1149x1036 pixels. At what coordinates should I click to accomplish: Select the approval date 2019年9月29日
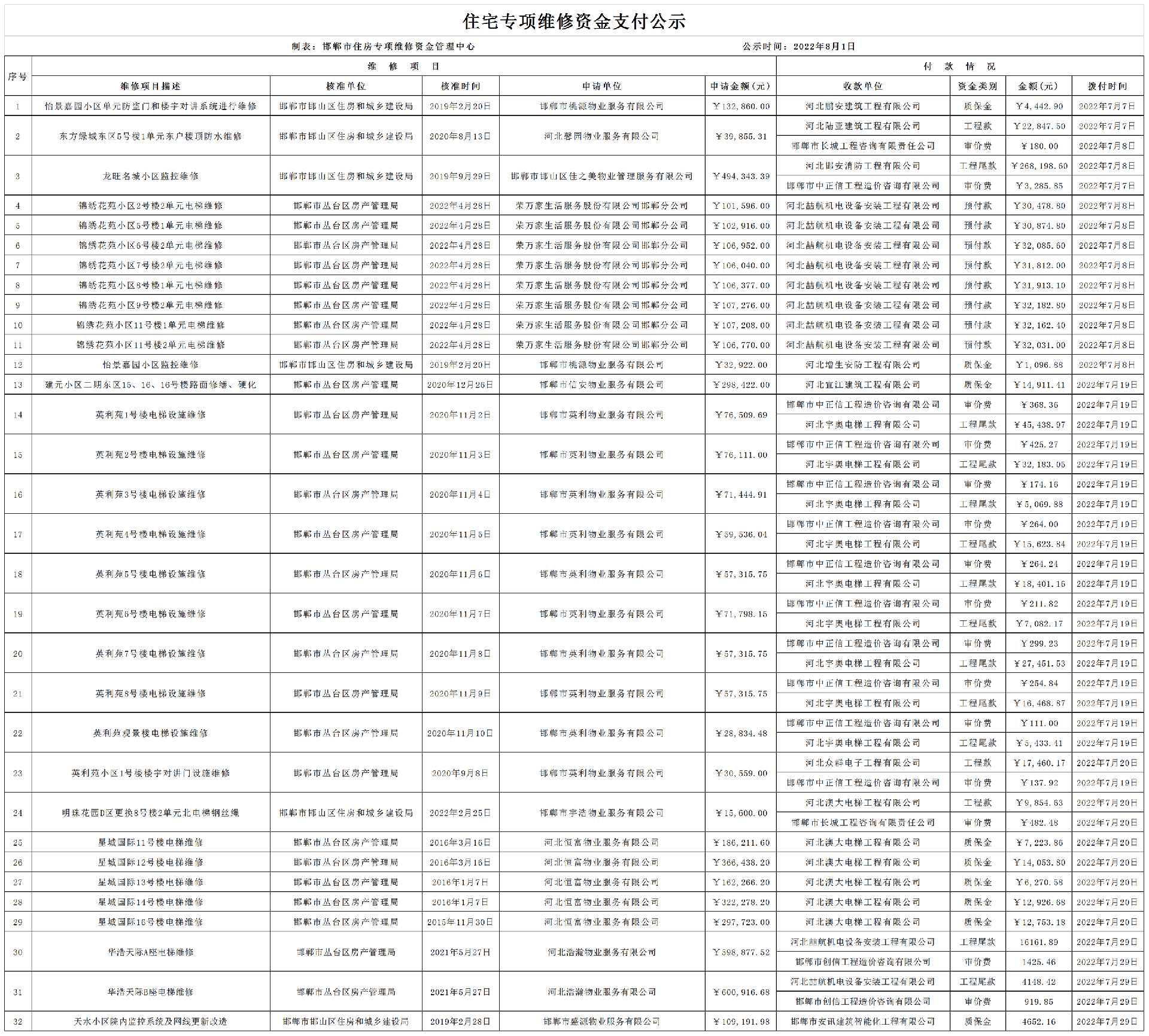coord(460,176)
